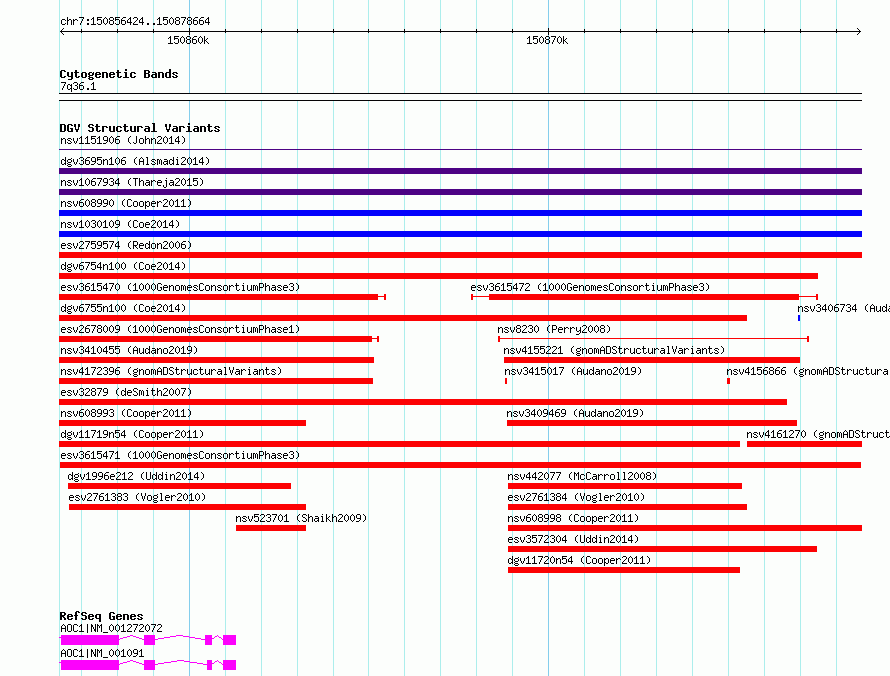The width and height of the screenshot is (890, 676).
Task: Select the nsv3409469 (Audano2019) variant label
Action: 575,413
